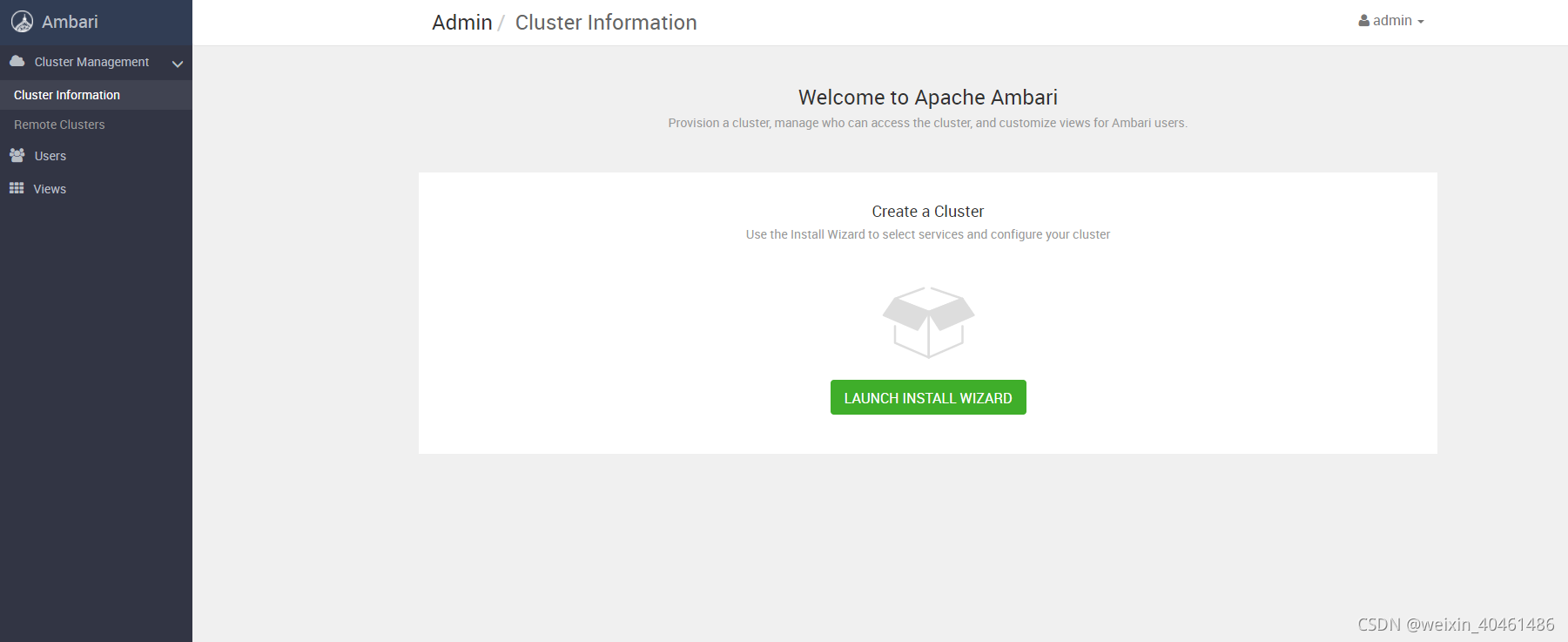Screen dimensions: 1568x642
Task: Click Welcome to Apache Ambari heading
Action: tap(928, 98)
